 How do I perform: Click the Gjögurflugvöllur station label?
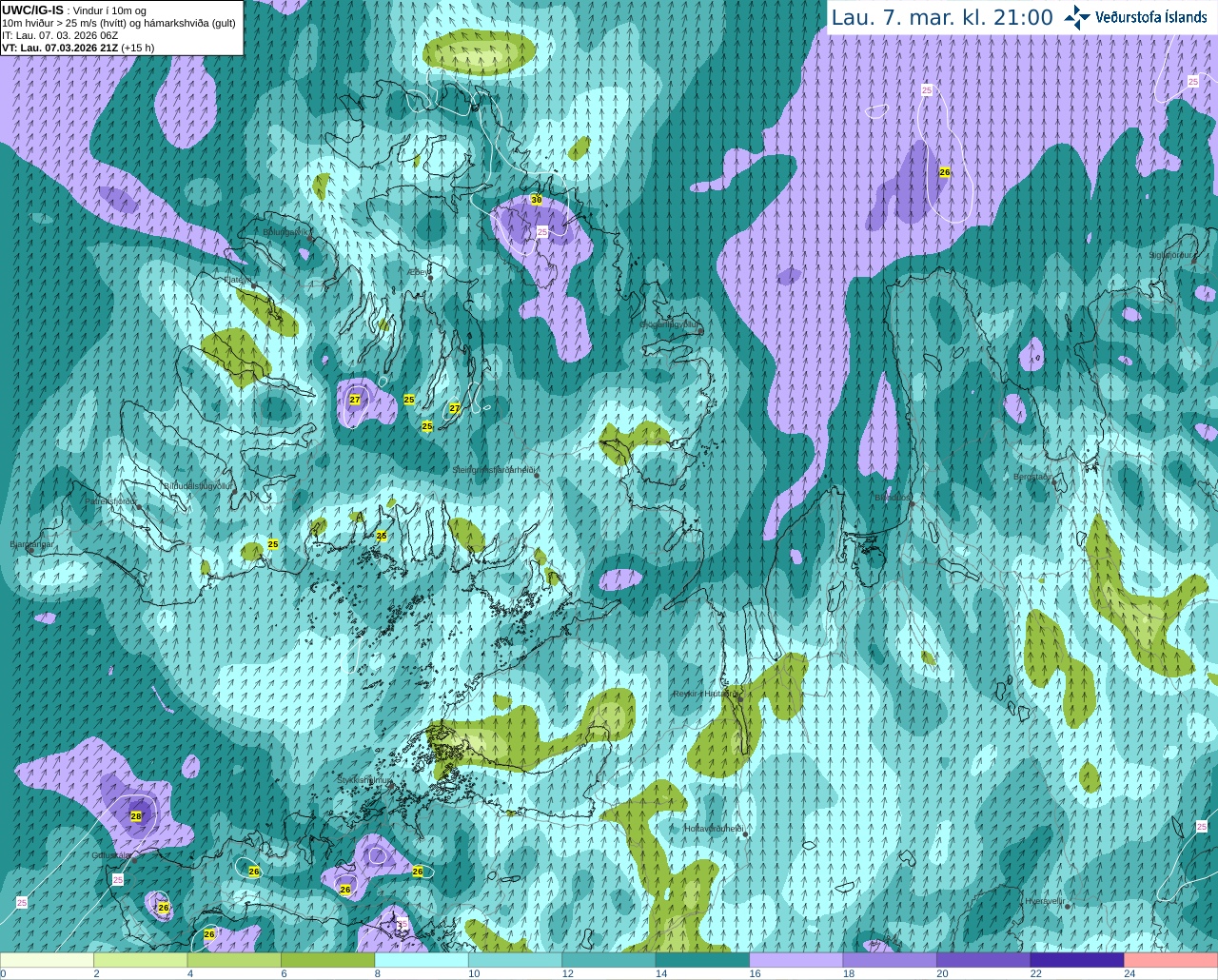pyautogui.click(x=669, y=324)
